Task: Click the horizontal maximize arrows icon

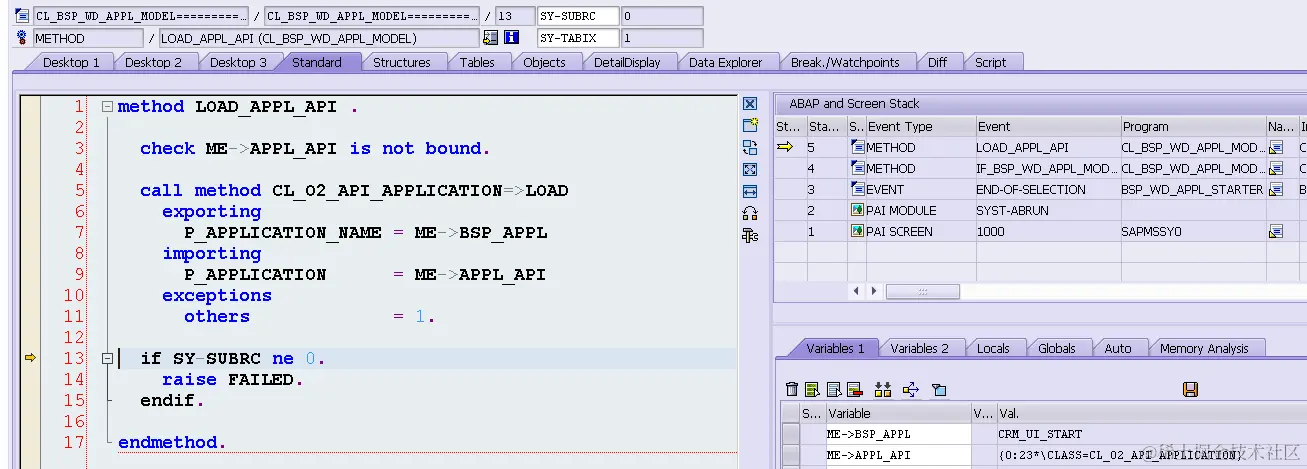Action: (x=750, y=191)
